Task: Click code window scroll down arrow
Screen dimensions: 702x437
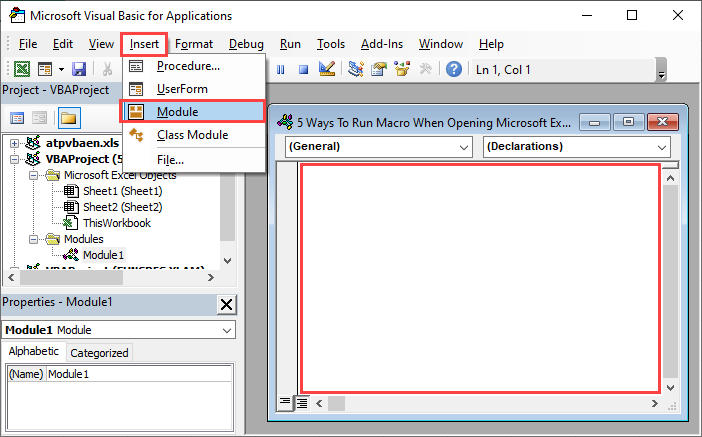Action: pos(670,388)
